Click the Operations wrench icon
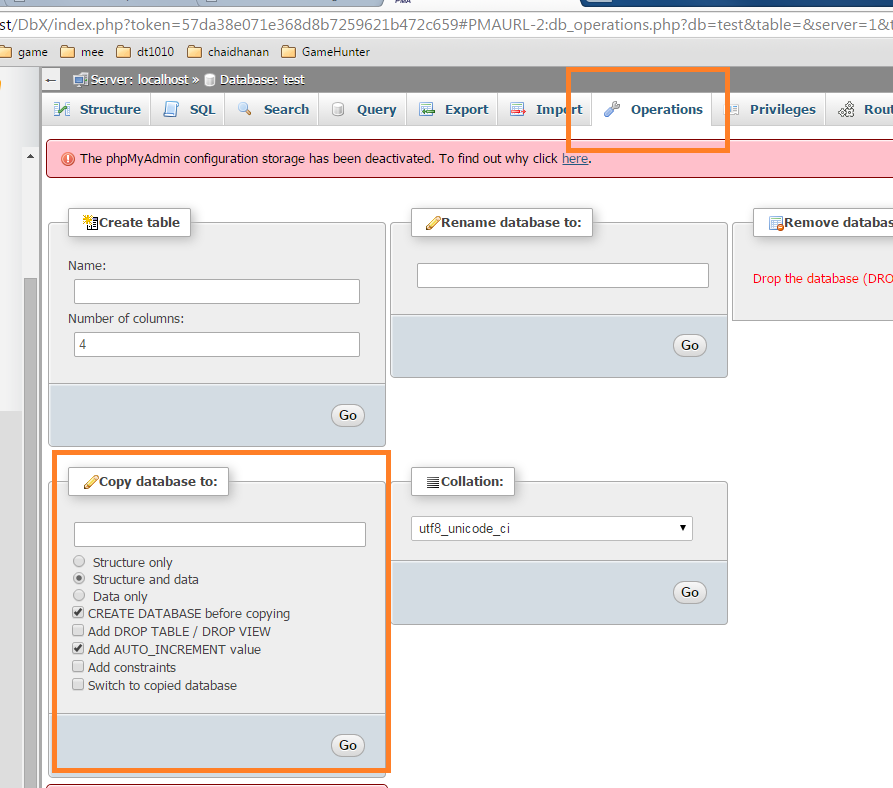Image resolution: width=893 pixels, height=788 pixels. [612, 109]
